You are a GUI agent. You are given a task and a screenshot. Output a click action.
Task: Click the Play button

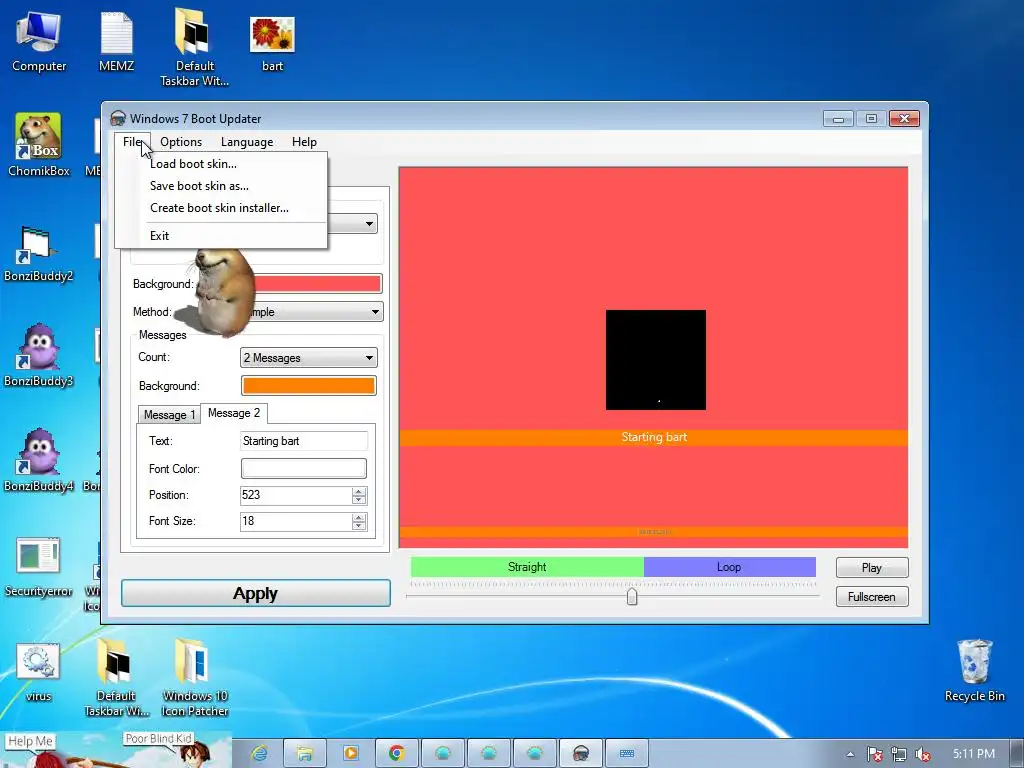tap(872, 568)
